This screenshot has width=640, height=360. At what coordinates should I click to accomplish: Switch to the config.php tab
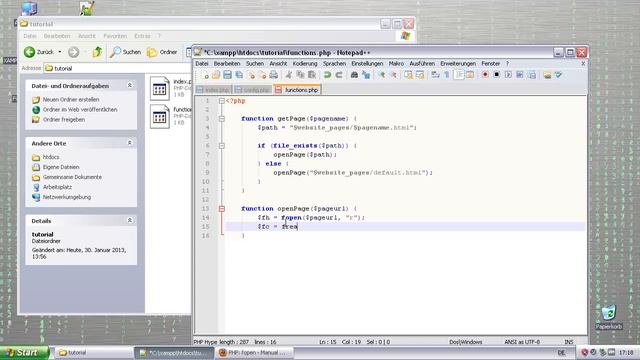click(x=253, y=90)
